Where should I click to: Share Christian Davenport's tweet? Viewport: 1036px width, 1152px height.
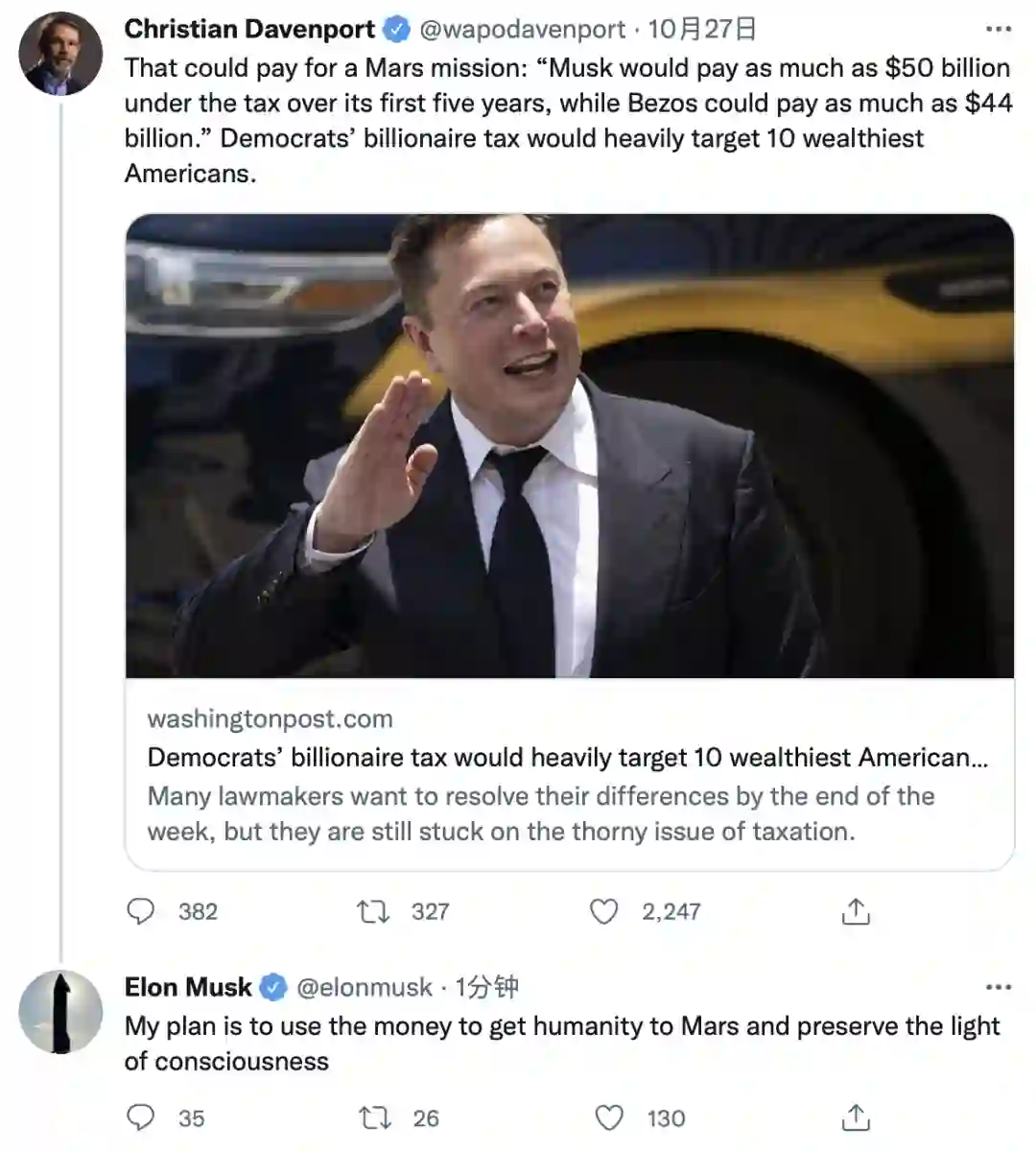tap(856, 911)
